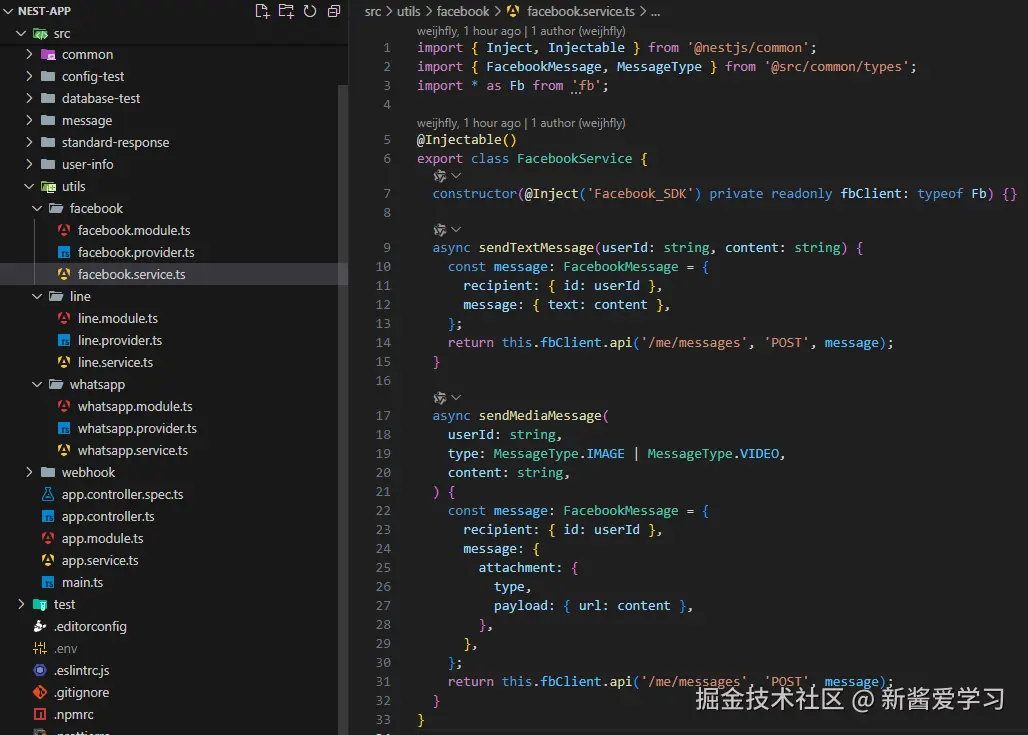Open CodeLens dropdown chevron above sendTextMessage
Viewport: 1028px width, 735px height.
click(x=456, y=229)
